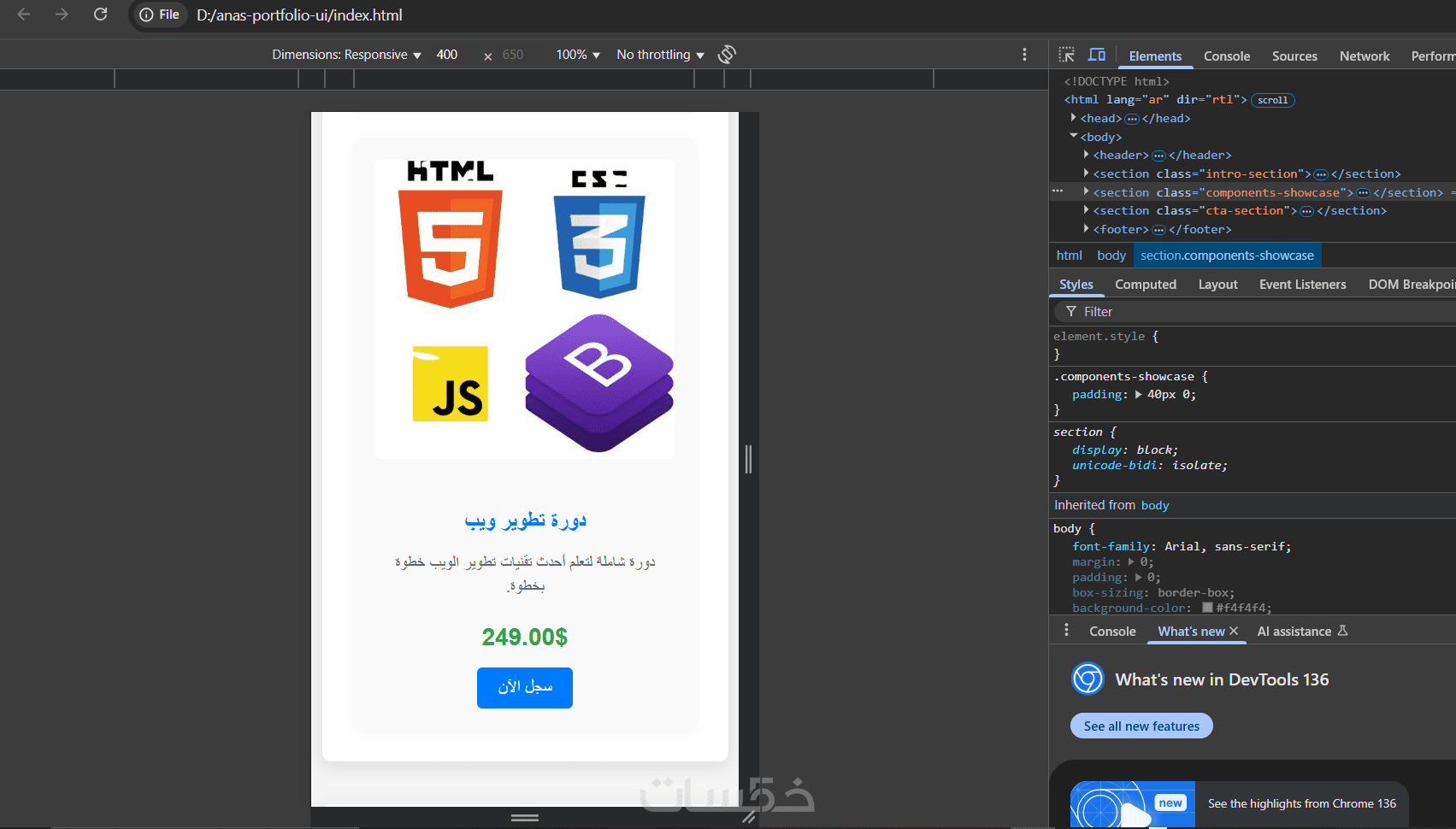Click the display: block declaration
1456x829 pixels.
pyautogui.click(x=1125, y=450)
